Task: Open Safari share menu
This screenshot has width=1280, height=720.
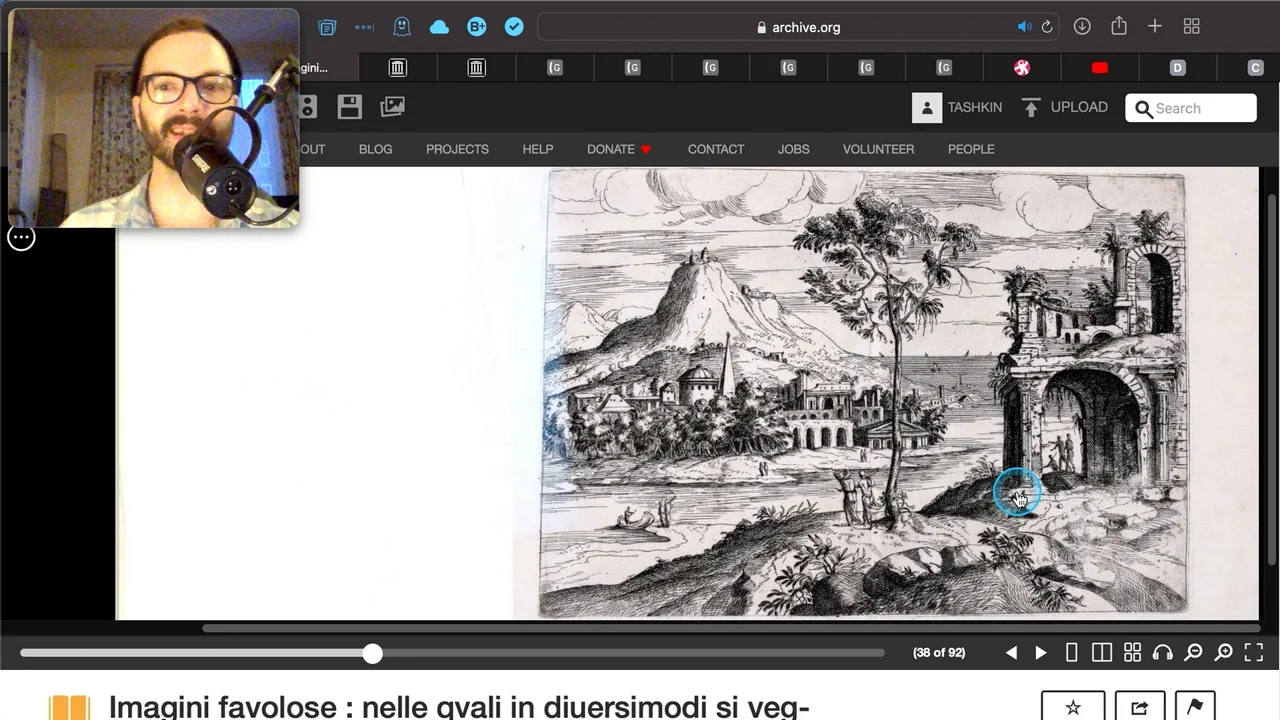Action: click(1119, 27)
